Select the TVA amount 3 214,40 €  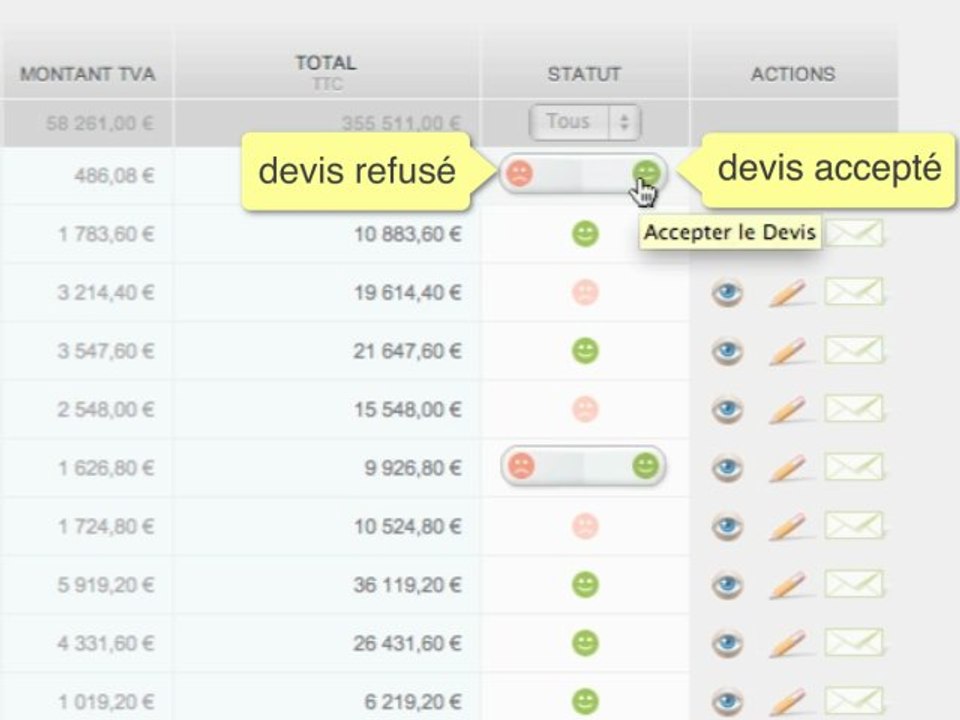pos(106,292)
